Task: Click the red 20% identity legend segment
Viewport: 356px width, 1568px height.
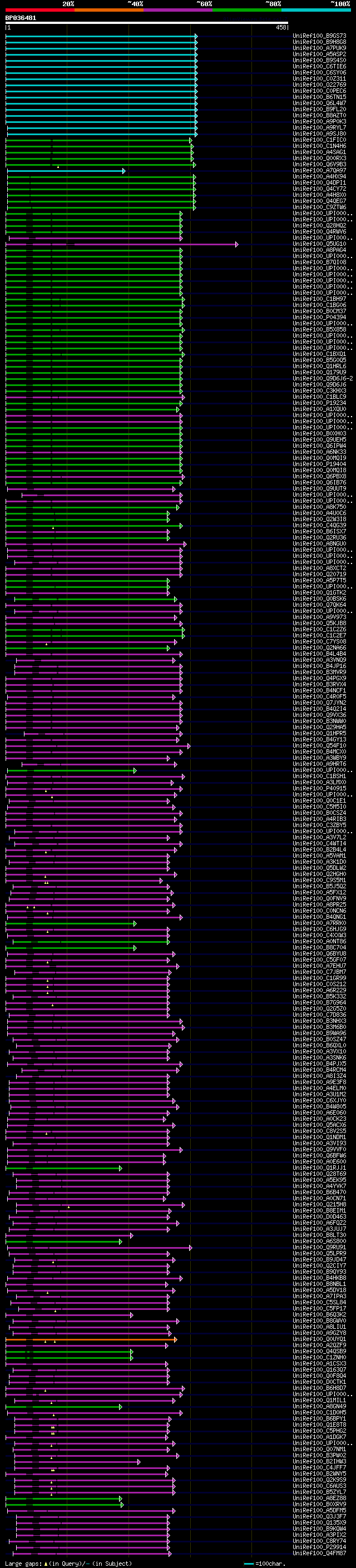Action: click(x=40, y=10)
